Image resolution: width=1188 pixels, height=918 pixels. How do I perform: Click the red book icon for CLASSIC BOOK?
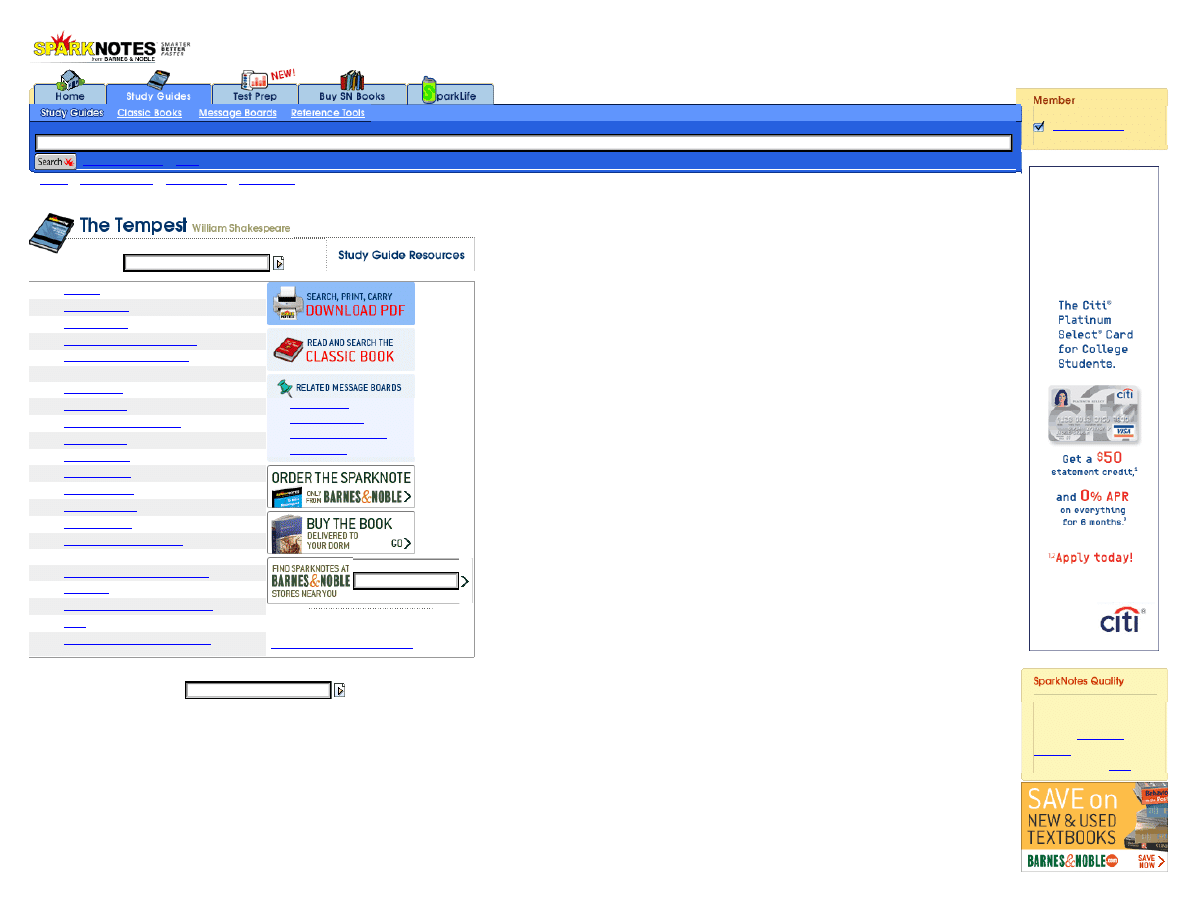288,349
